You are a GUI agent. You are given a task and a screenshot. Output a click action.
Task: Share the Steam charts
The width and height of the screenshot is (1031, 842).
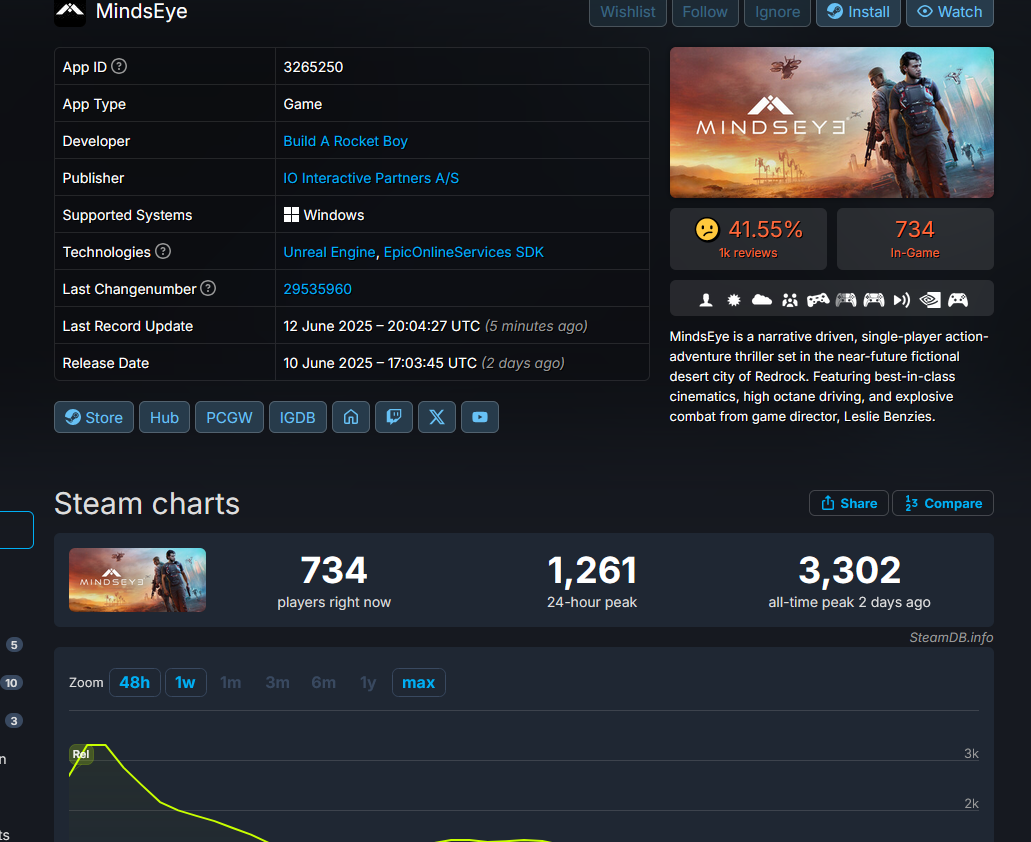pyautogui.click(x=849, y=503)
